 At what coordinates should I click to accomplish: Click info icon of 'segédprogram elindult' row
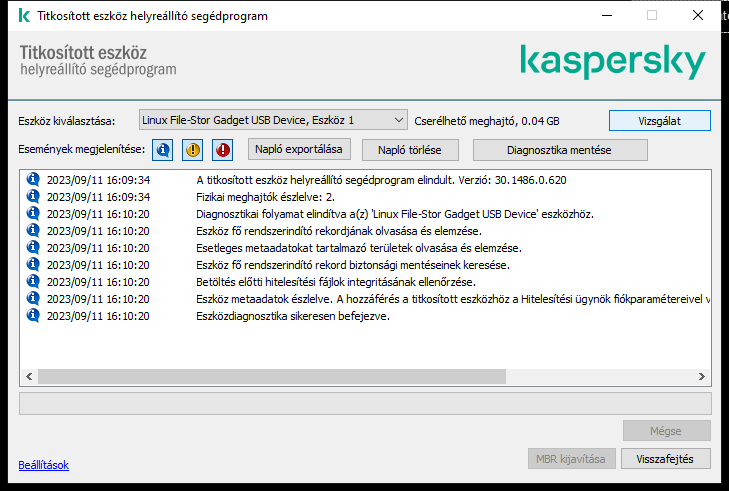click(33, 179)
